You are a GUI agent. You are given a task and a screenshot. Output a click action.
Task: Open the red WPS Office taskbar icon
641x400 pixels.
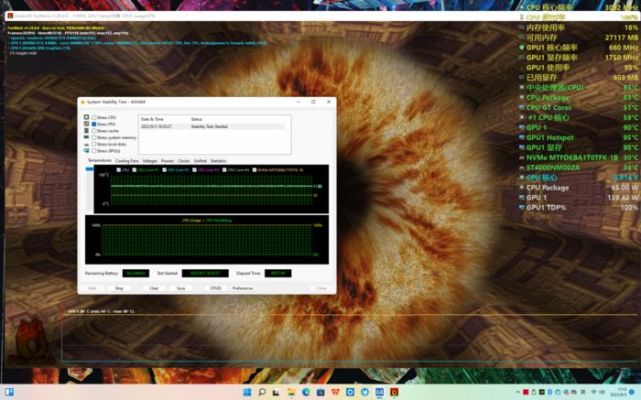[x=335, y=392]
